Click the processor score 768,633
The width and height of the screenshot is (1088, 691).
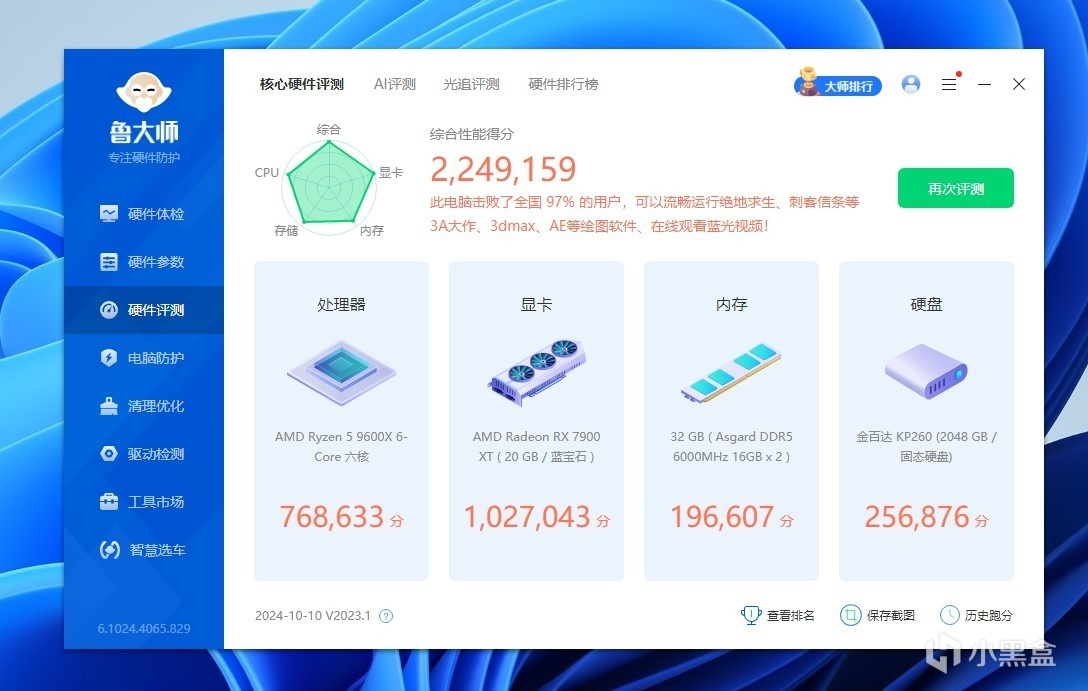pyautogui.click(x=332, y=517)
